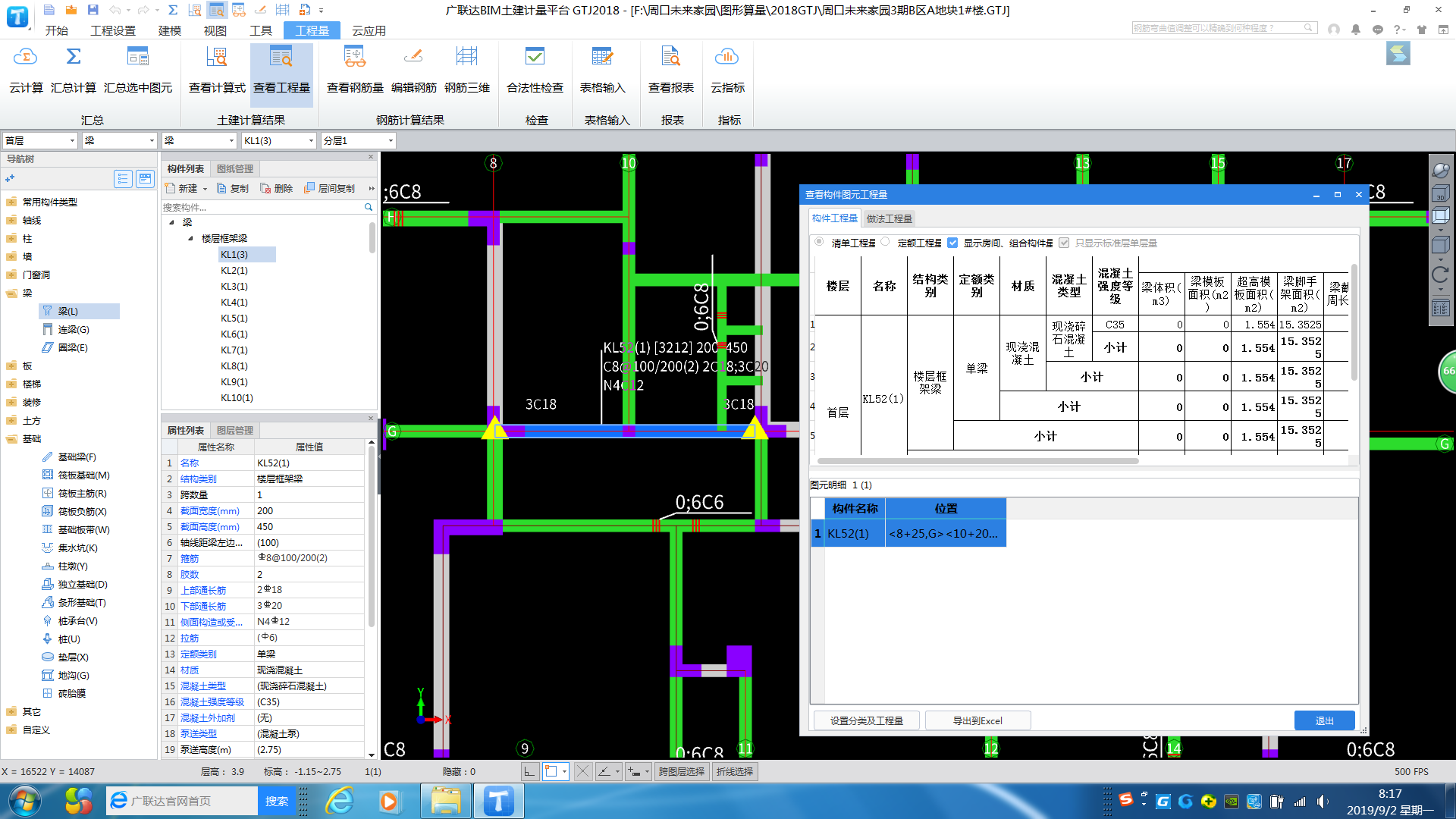The width and height of the screenshot is (1456, 819).
Task: Click 汇总选中图元 ribbon icon
Action: click(x=138, y=70)
